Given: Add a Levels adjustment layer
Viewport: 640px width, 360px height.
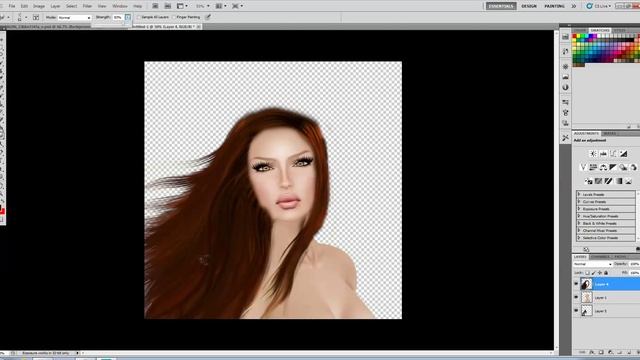Looking at the screenshot, I should [603, 154].
